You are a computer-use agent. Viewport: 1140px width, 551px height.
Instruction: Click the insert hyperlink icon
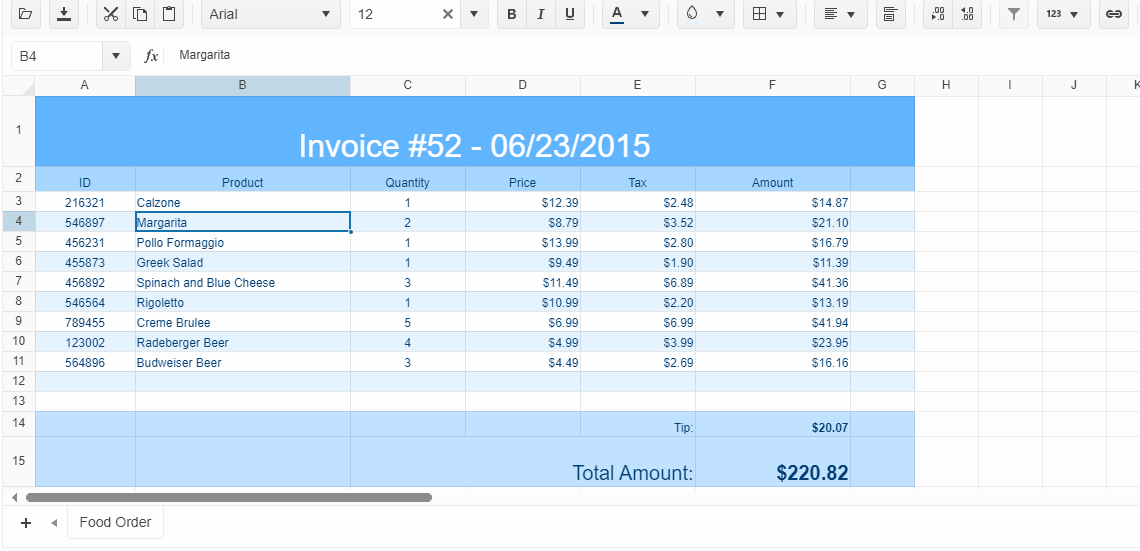pyautogui.click(x=1113, y=14)
